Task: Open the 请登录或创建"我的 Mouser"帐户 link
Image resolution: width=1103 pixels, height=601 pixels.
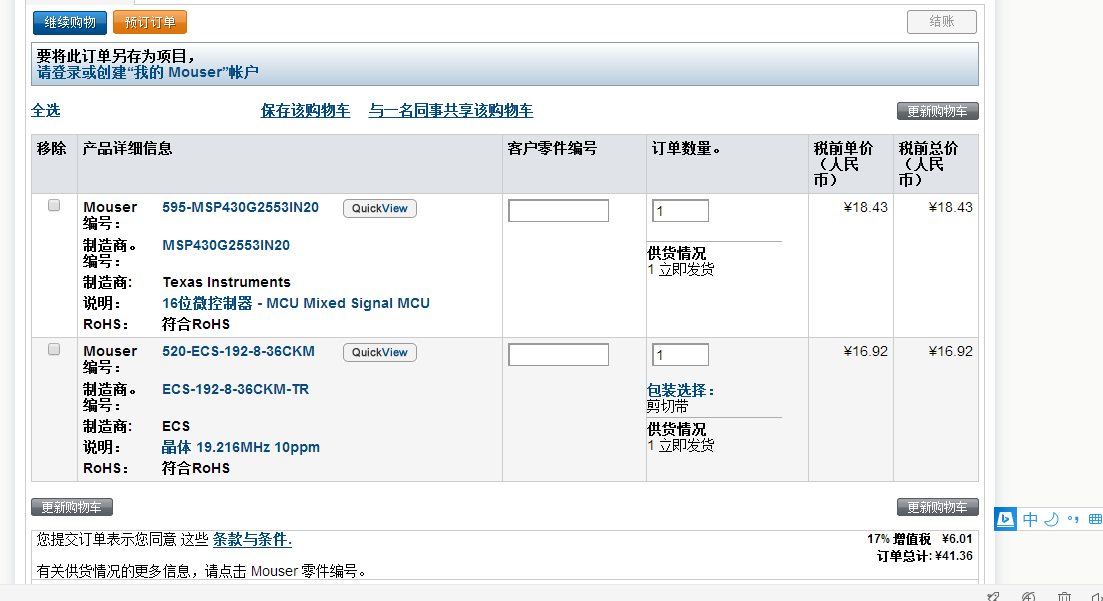Action: pyautogui.click(x=148, y=72)
